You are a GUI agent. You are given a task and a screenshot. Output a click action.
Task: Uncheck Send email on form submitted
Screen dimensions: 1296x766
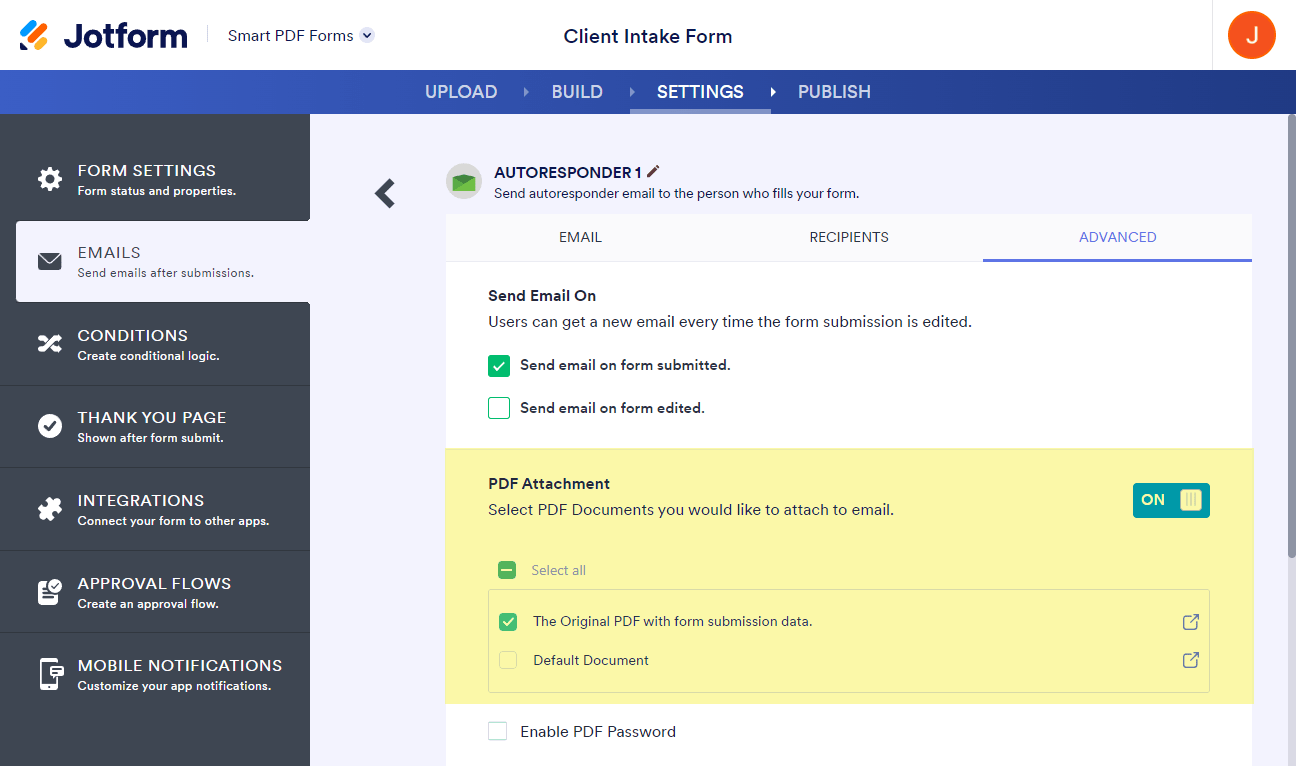tap(499, 366)
